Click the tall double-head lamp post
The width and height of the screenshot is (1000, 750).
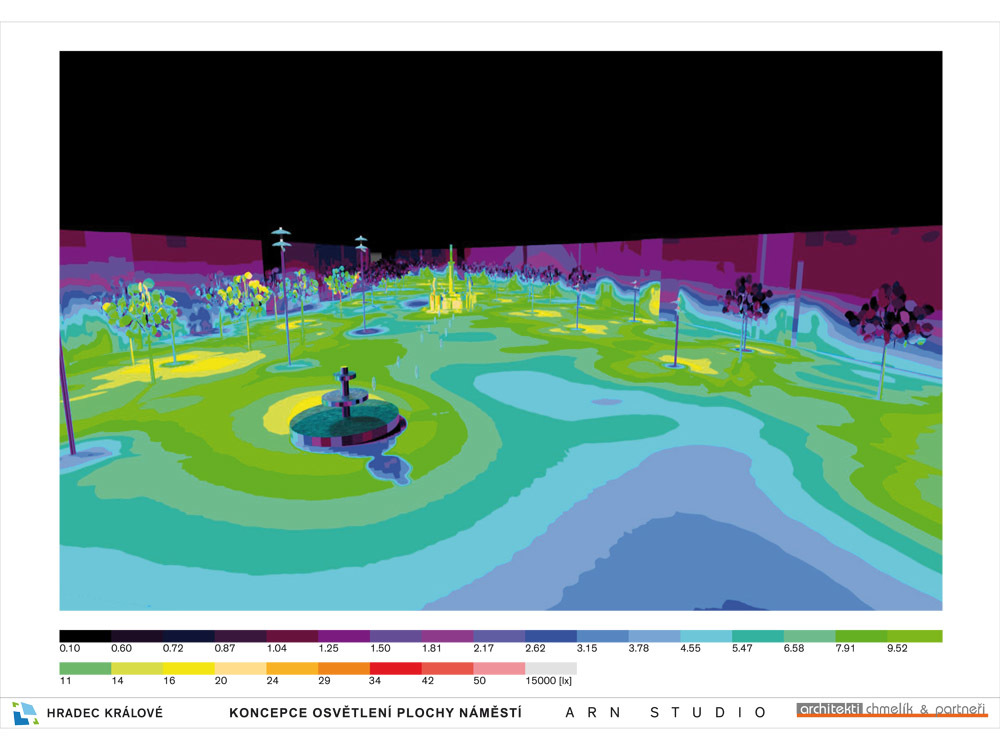(283, 297)
